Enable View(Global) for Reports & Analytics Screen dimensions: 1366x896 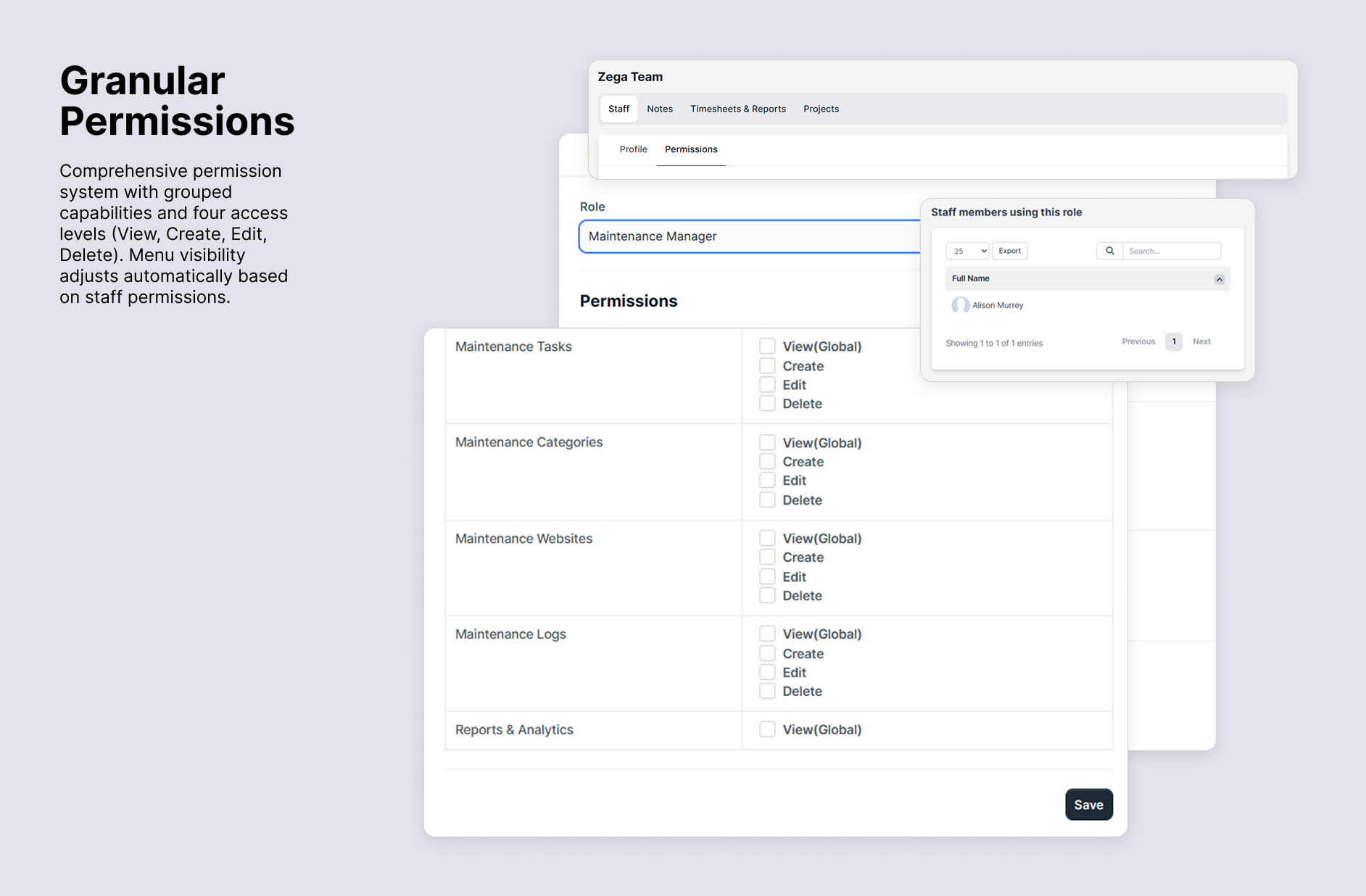pyautogui.click(x=766, y=729)
